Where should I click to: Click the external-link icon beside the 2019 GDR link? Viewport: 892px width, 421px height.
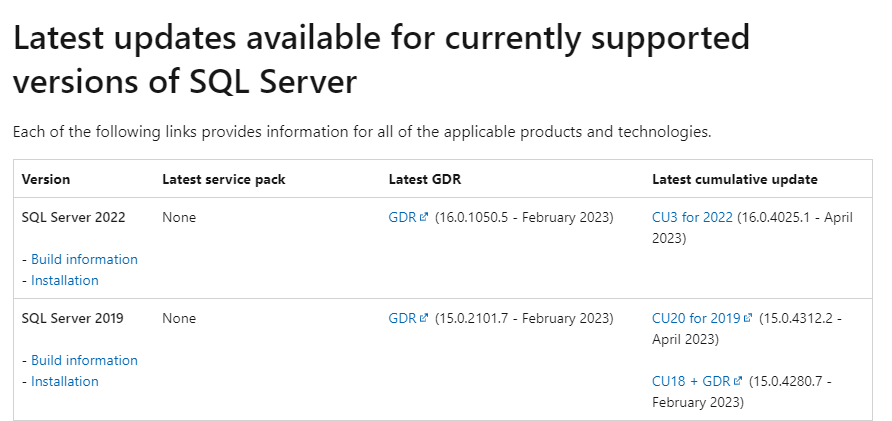click(424, 318)
